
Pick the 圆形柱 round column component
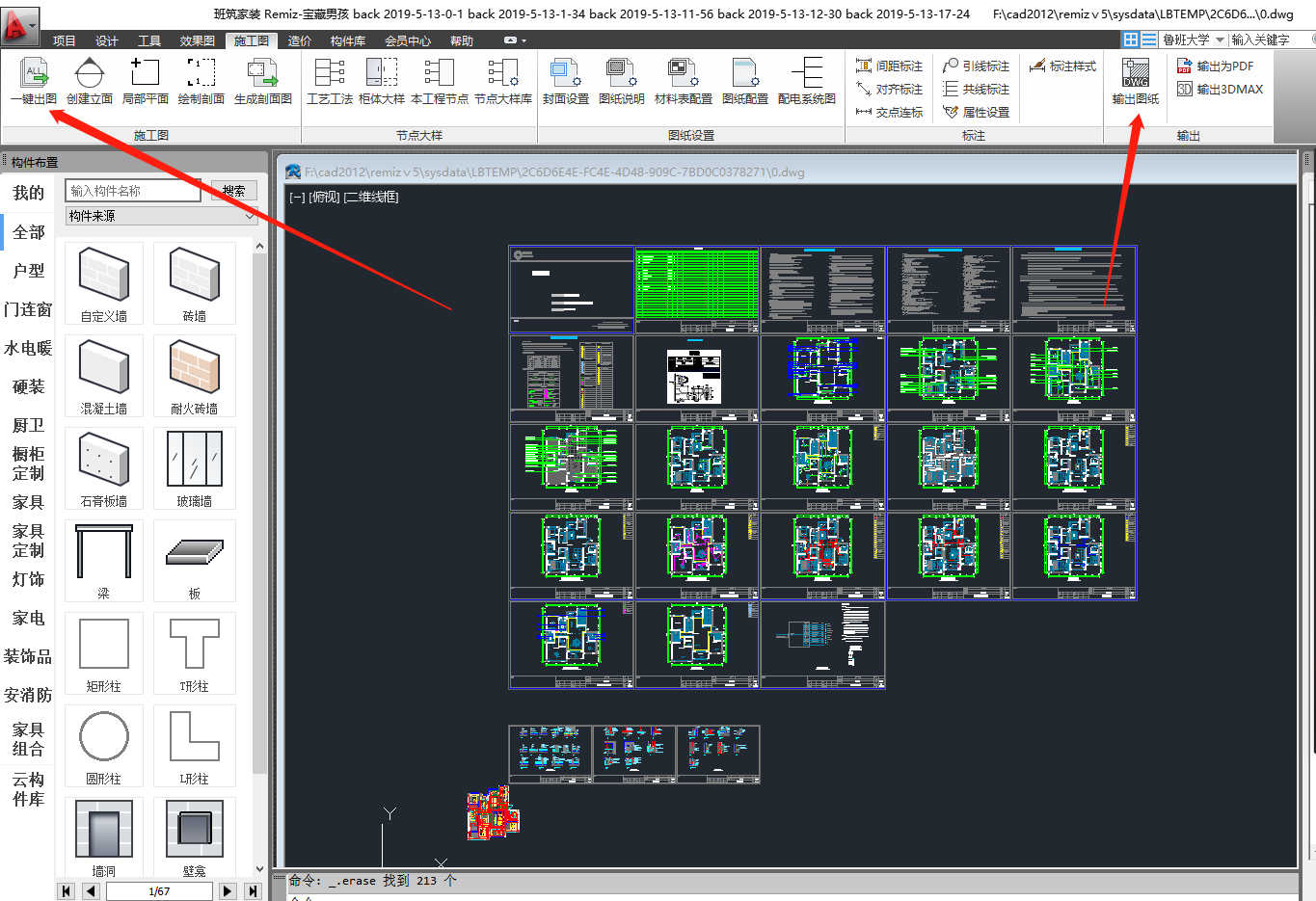(x=104, y=746)
